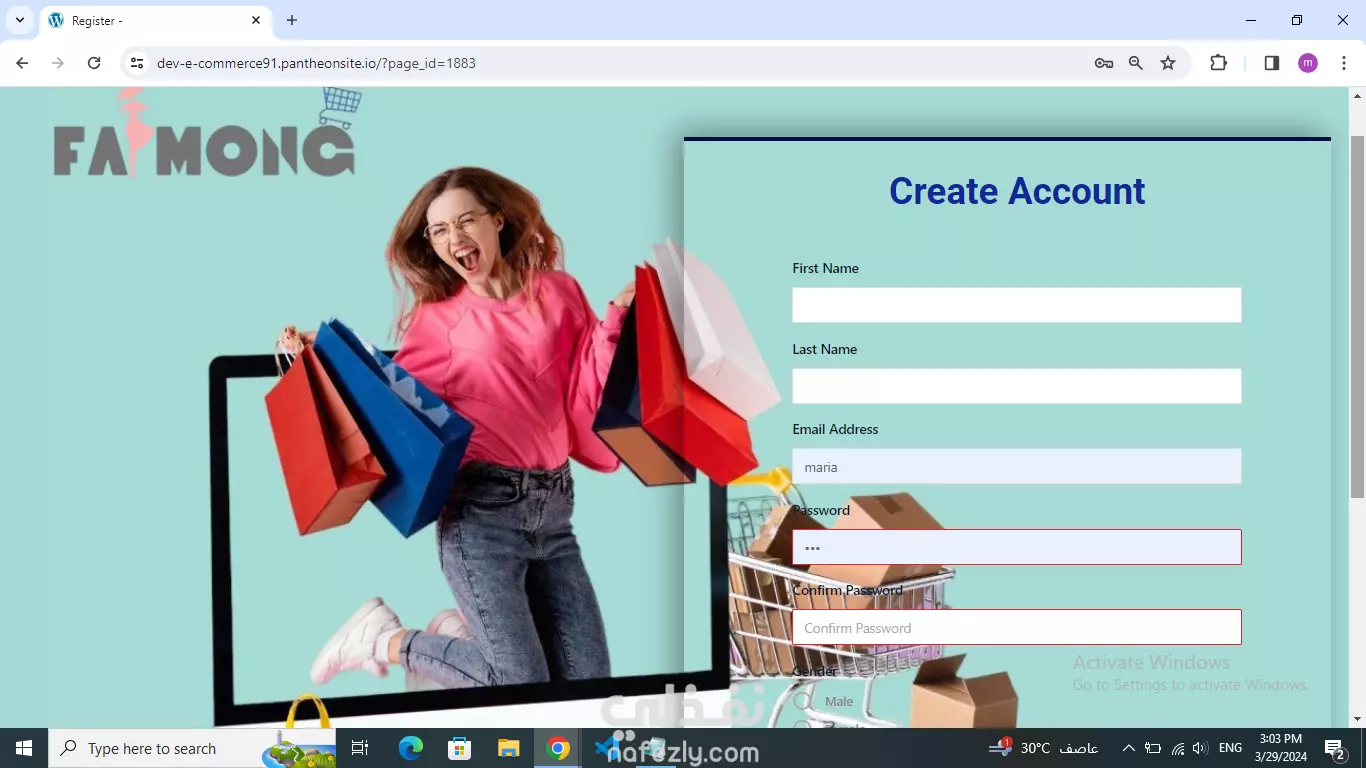Open Microsoft Store from the taskbar
The width and height of the screenshot is (1366, 768).
tap(459, 748)
